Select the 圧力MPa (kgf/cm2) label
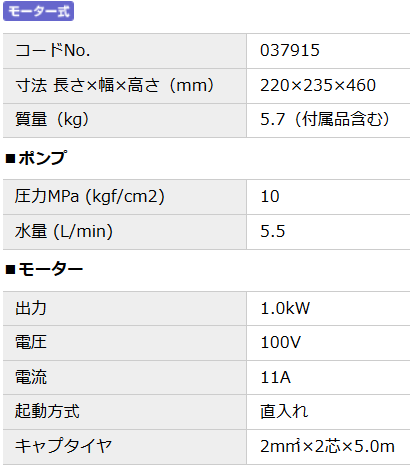410x468 pixels. 90,196
